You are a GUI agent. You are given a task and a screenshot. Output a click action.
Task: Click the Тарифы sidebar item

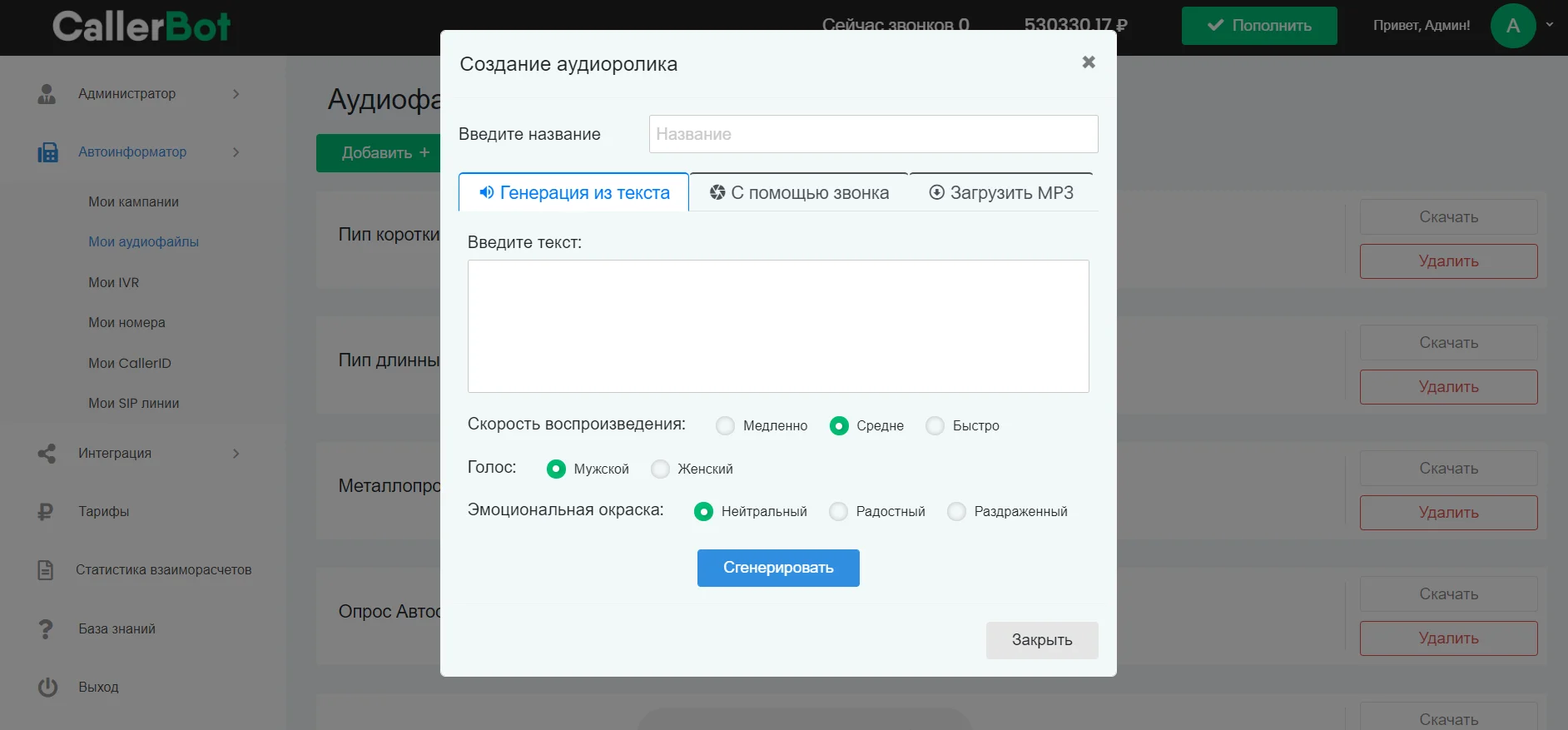click(104, 512)
